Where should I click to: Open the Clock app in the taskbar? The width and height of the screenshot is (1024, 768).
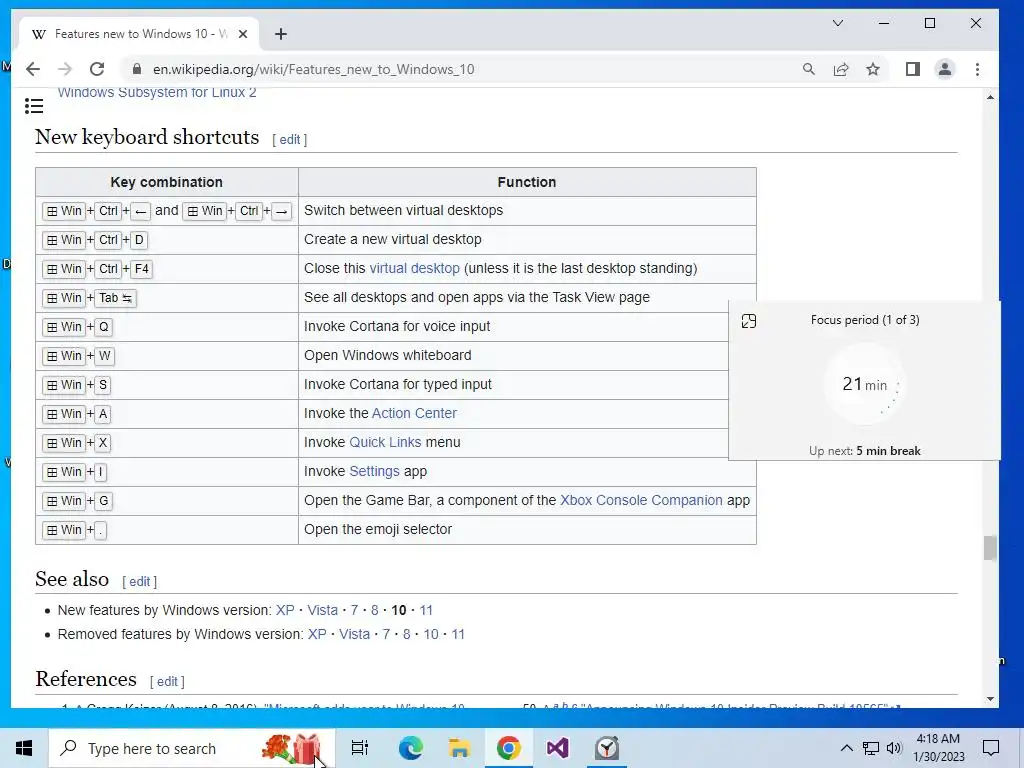pos(607,748)
